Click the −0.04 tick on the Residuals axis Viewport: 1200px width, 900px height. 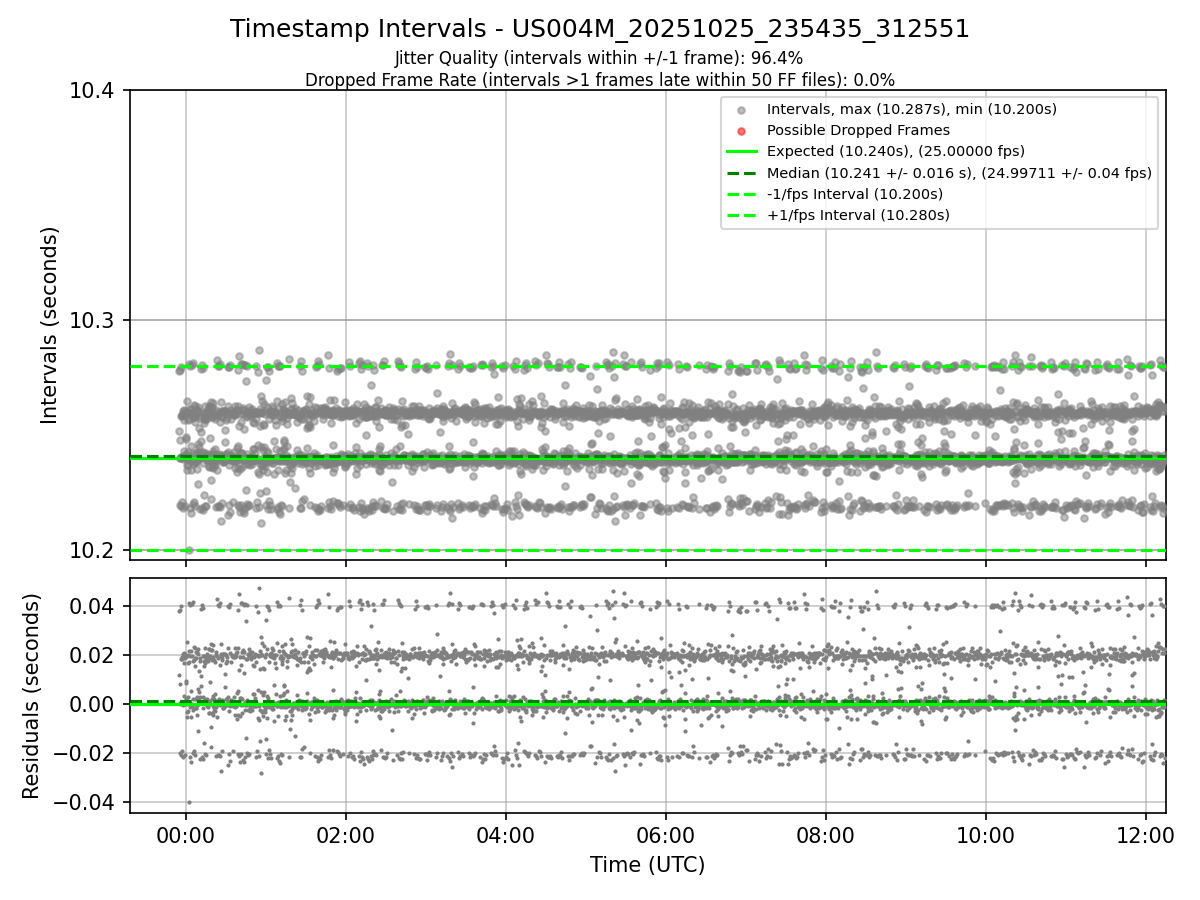coord(86,802)
